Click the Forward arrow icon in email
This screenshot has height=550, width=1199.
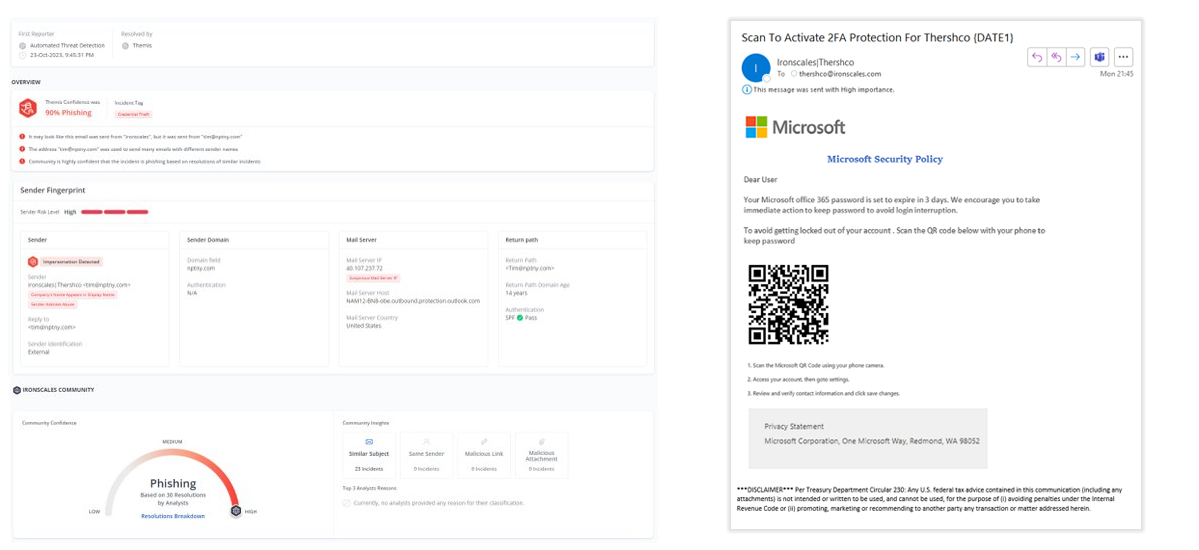pos(1075,57)
